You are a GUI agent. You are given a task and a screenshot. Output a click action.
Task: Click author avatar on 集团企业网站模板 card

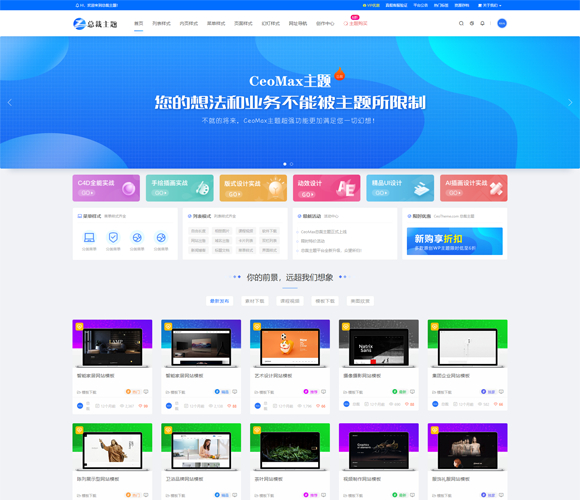435,404
